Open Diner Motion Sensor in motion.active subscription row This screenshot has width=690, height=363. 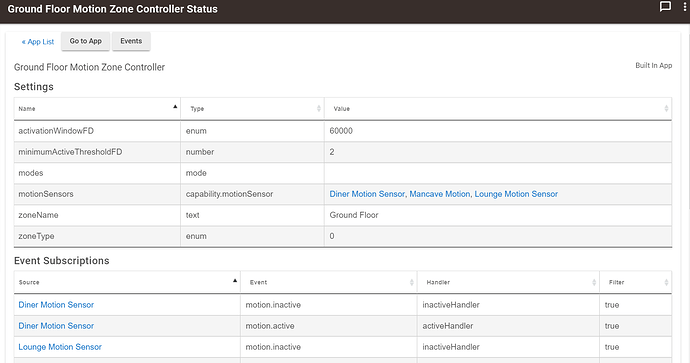pyautogui.click(x=56, y=326)
